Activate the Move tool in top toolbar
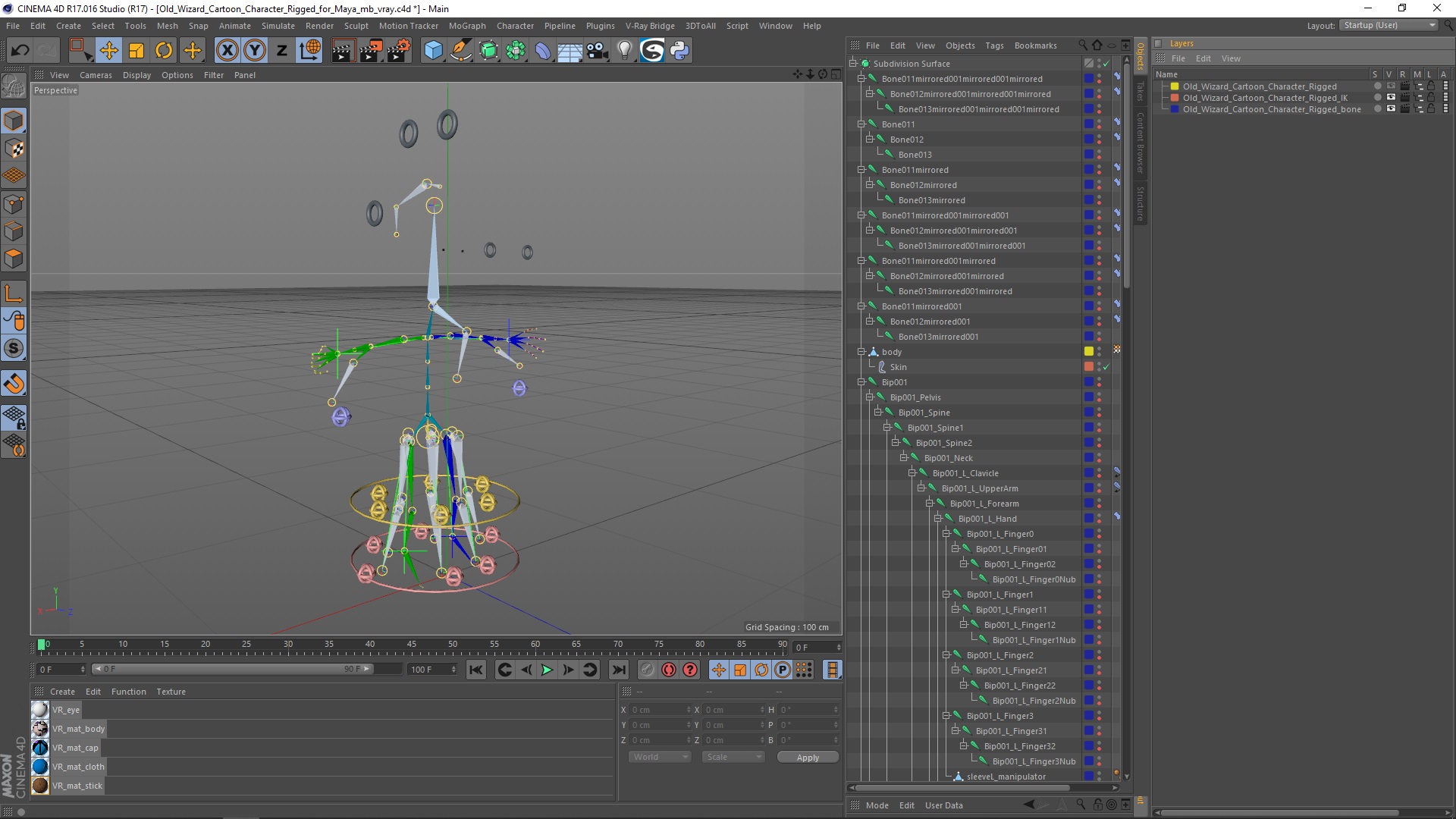Screen dimensions: 1456x819 coord(108,51)
